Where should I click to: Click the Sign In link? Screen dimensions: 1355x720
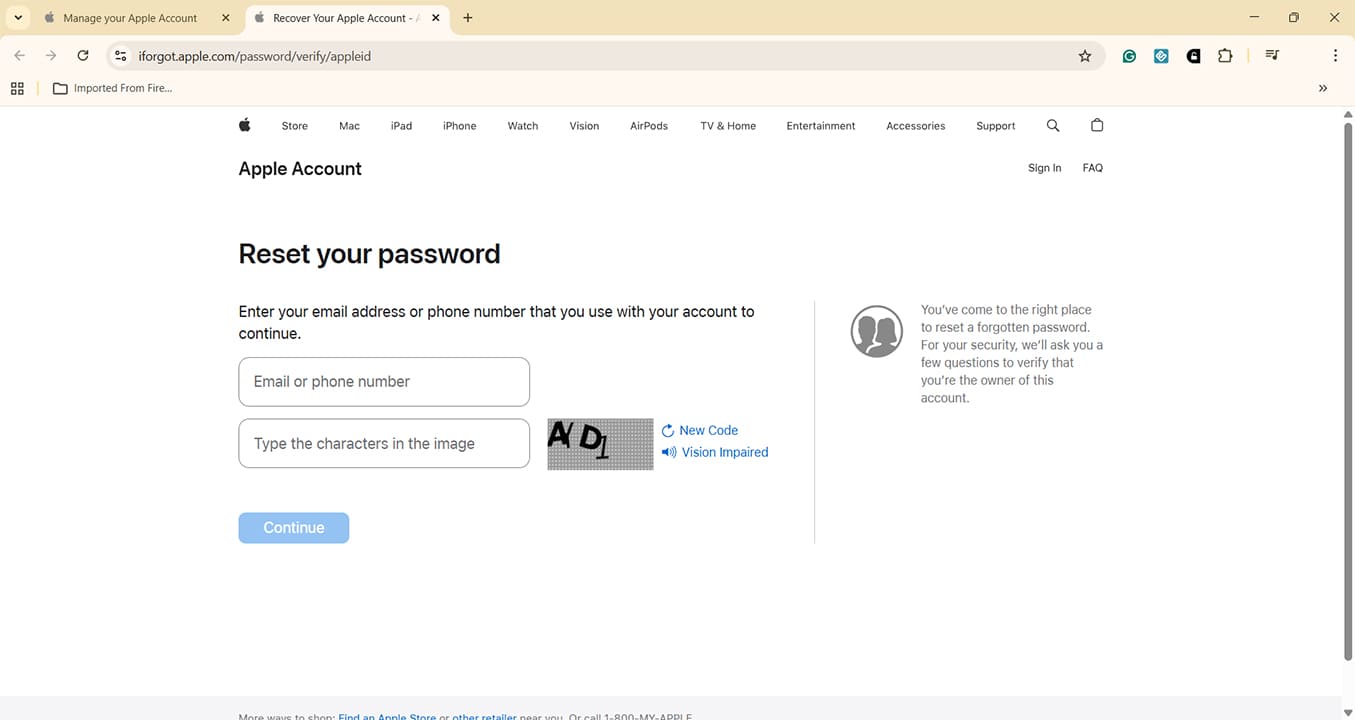[x=1044, y=168]
